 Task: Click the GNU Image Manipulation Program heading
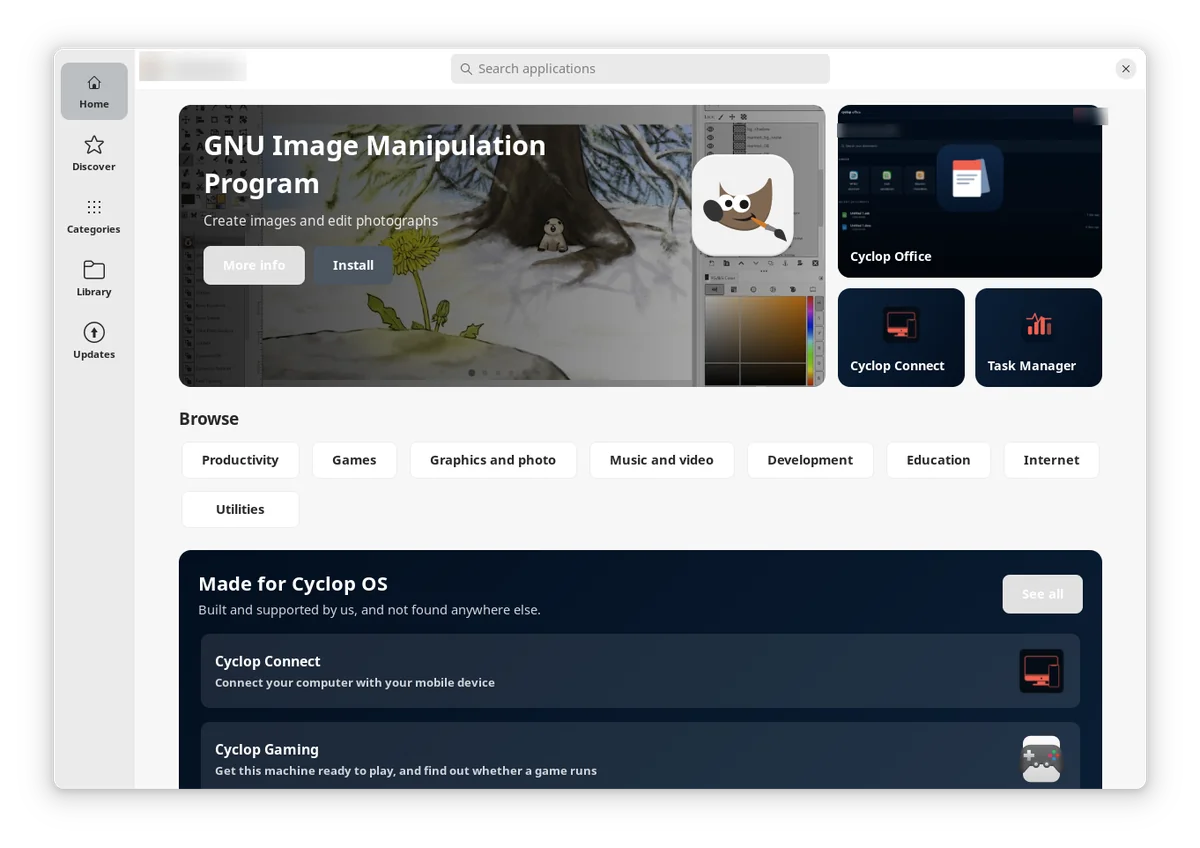coord(375,164)
